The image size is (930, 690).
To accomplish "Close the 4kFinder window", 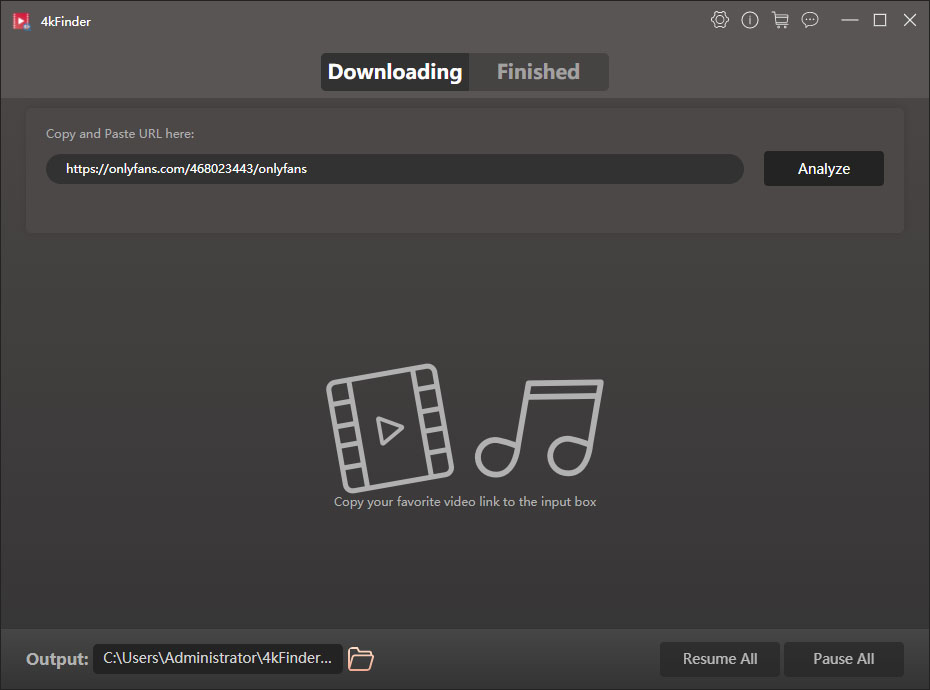I will (x=910, y=20).
